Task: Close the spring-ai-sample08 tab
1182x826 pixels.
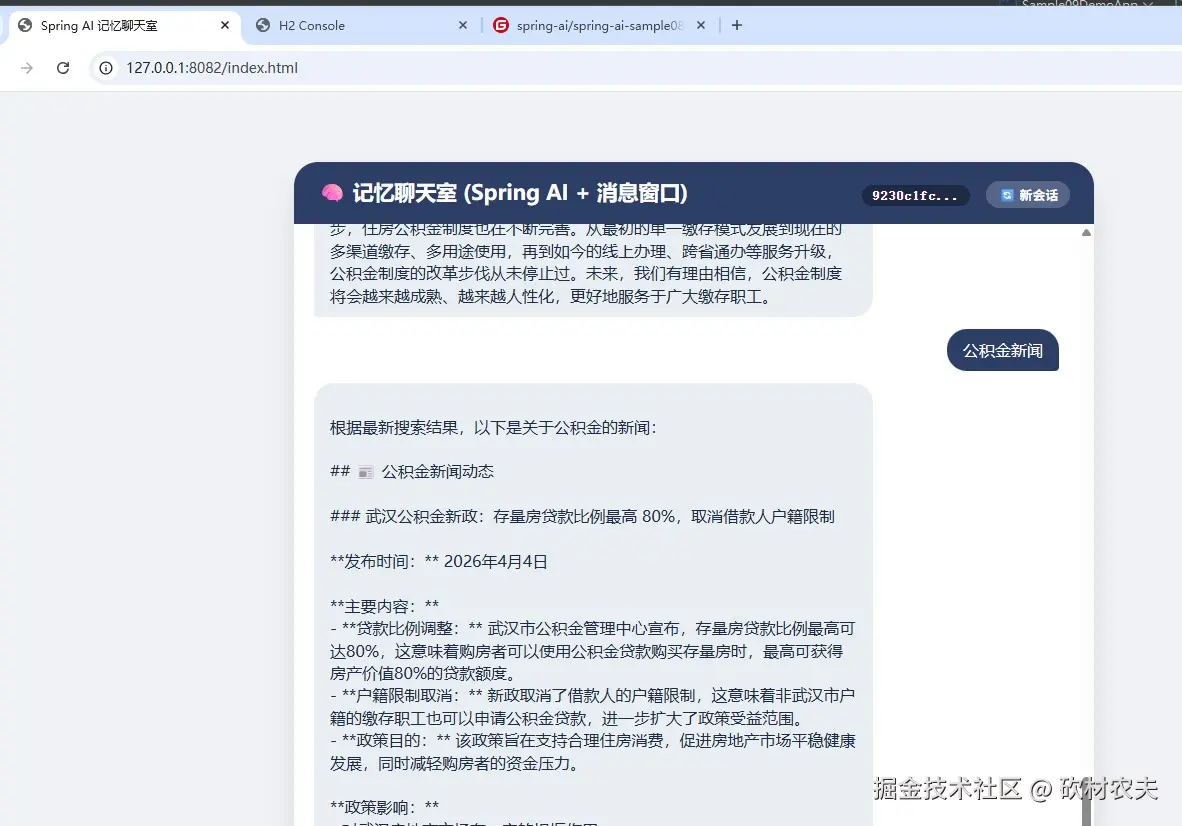Action: point(701,26)
